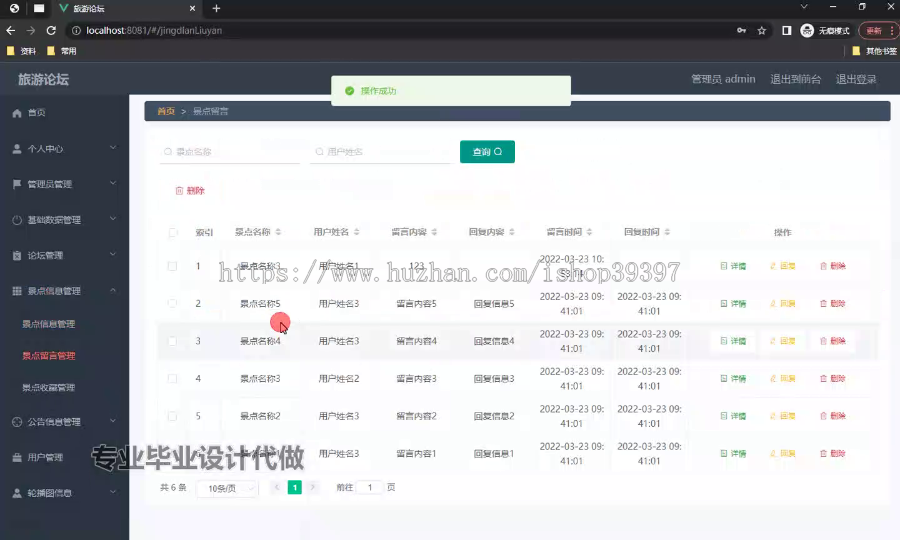Collapse the 景点信息管理 sidebar menu

click(64, 291)
